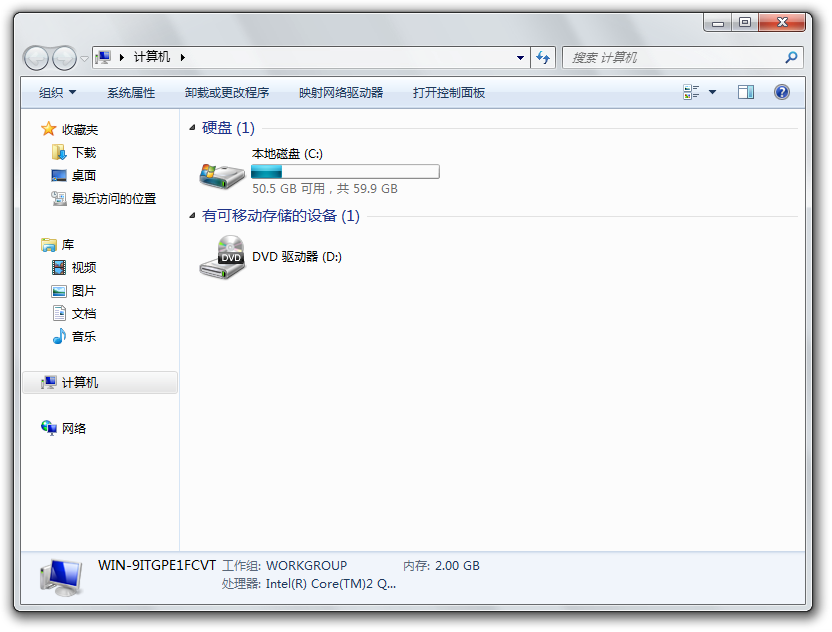Choose 卸载或更改程序 in toolbar

pyautogui.click(x=227, y=93)
